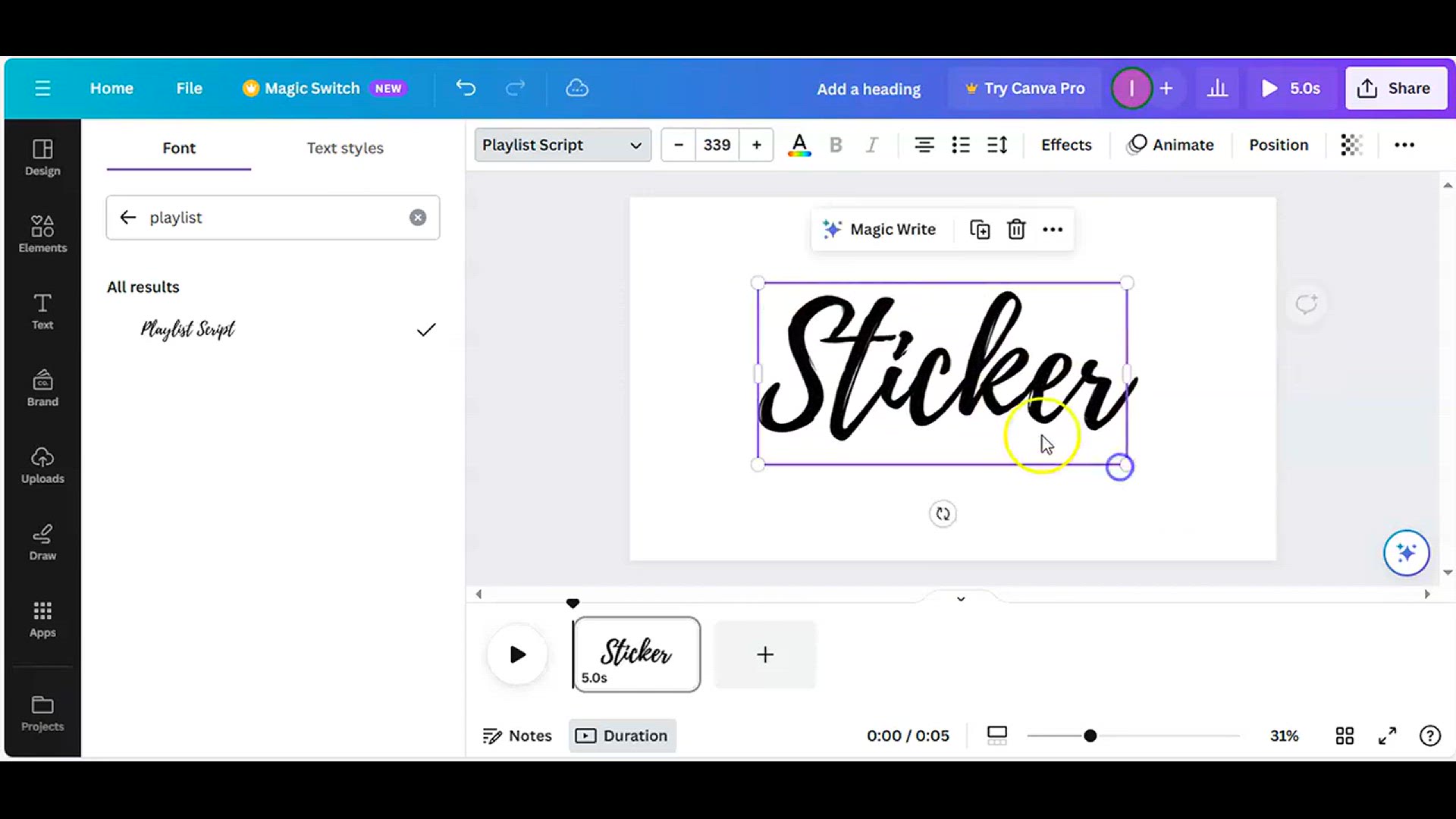Open the hamburger main menu
Viewport: 1456px width, 819px height.
[42, 89]
